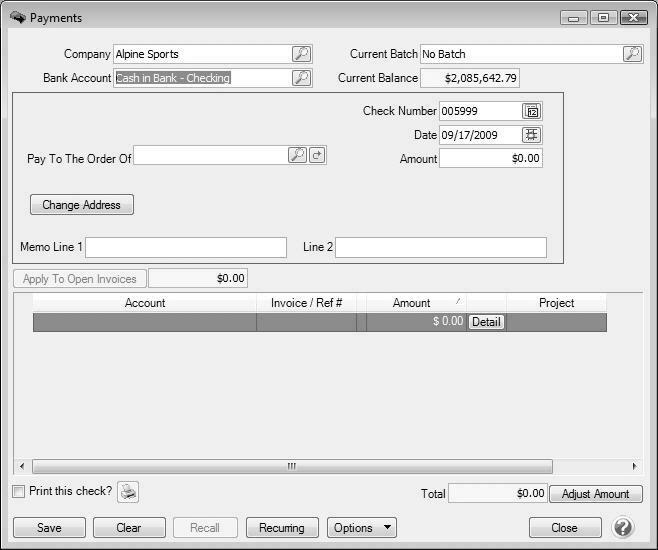
Task: Click the Check Number picker icon
Action: point(532,111)
